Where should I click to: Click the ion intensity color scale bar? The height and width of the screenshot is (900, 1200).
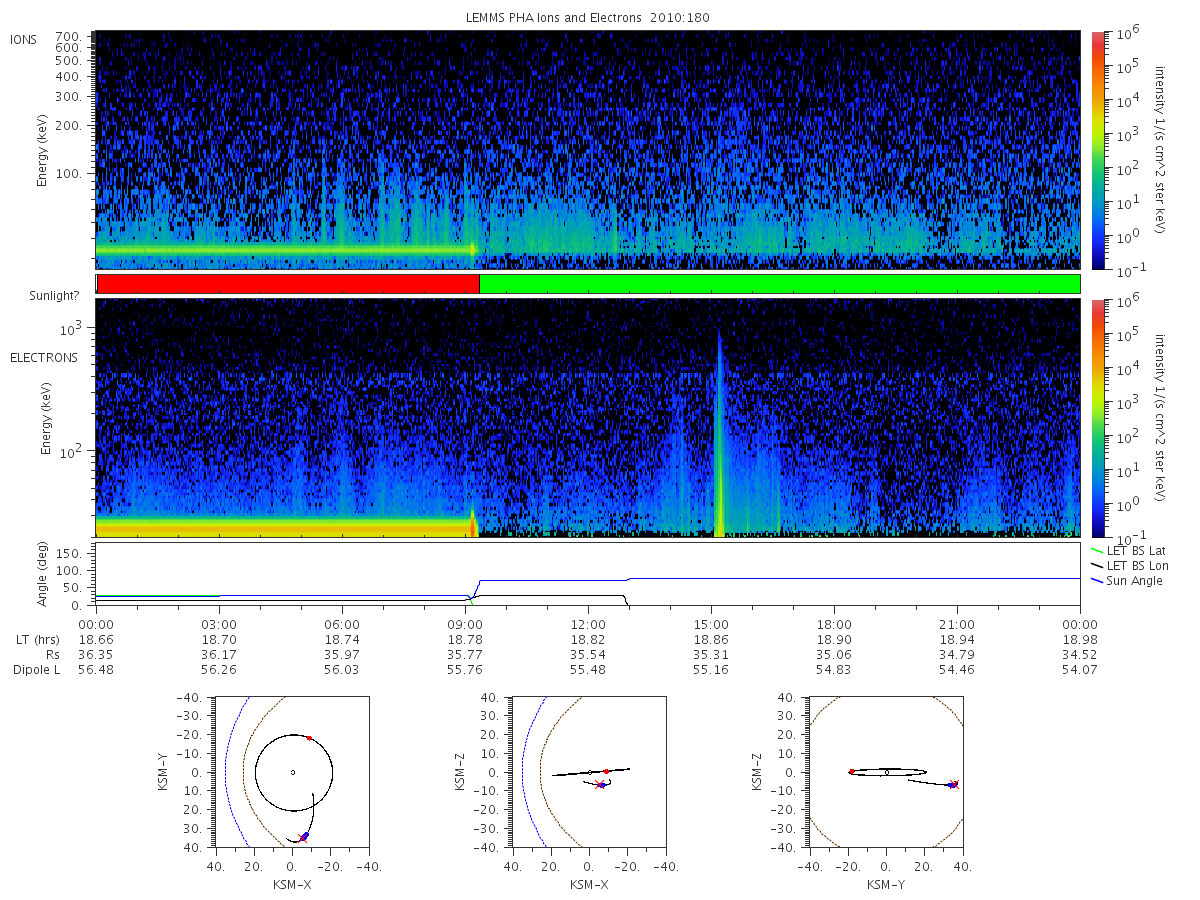(x=1097, y=150)
